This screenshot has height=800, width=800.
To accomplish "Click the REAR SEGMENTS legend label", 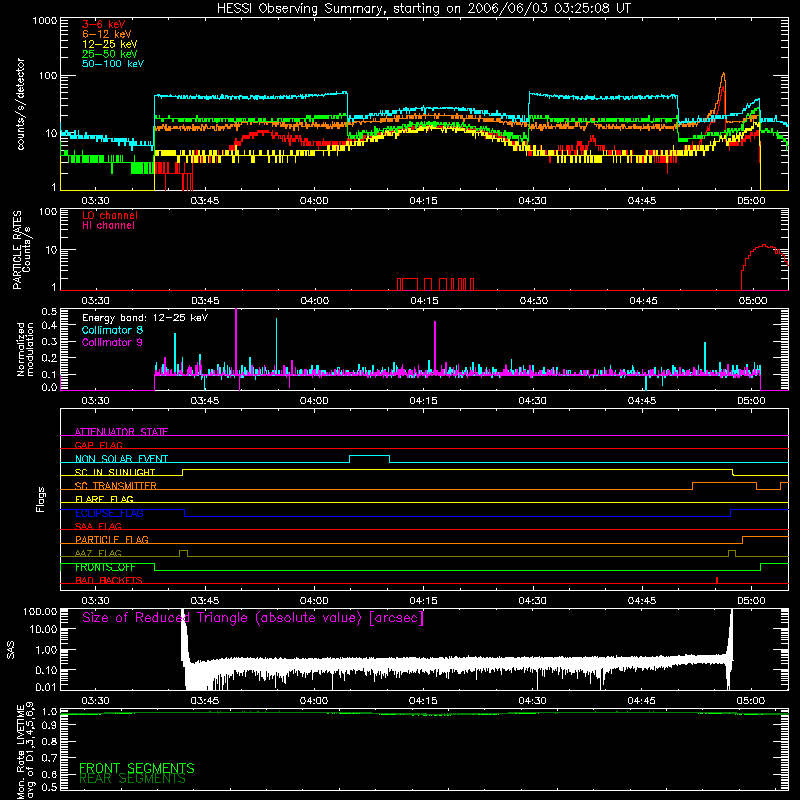I will click(x=132, y=779).
